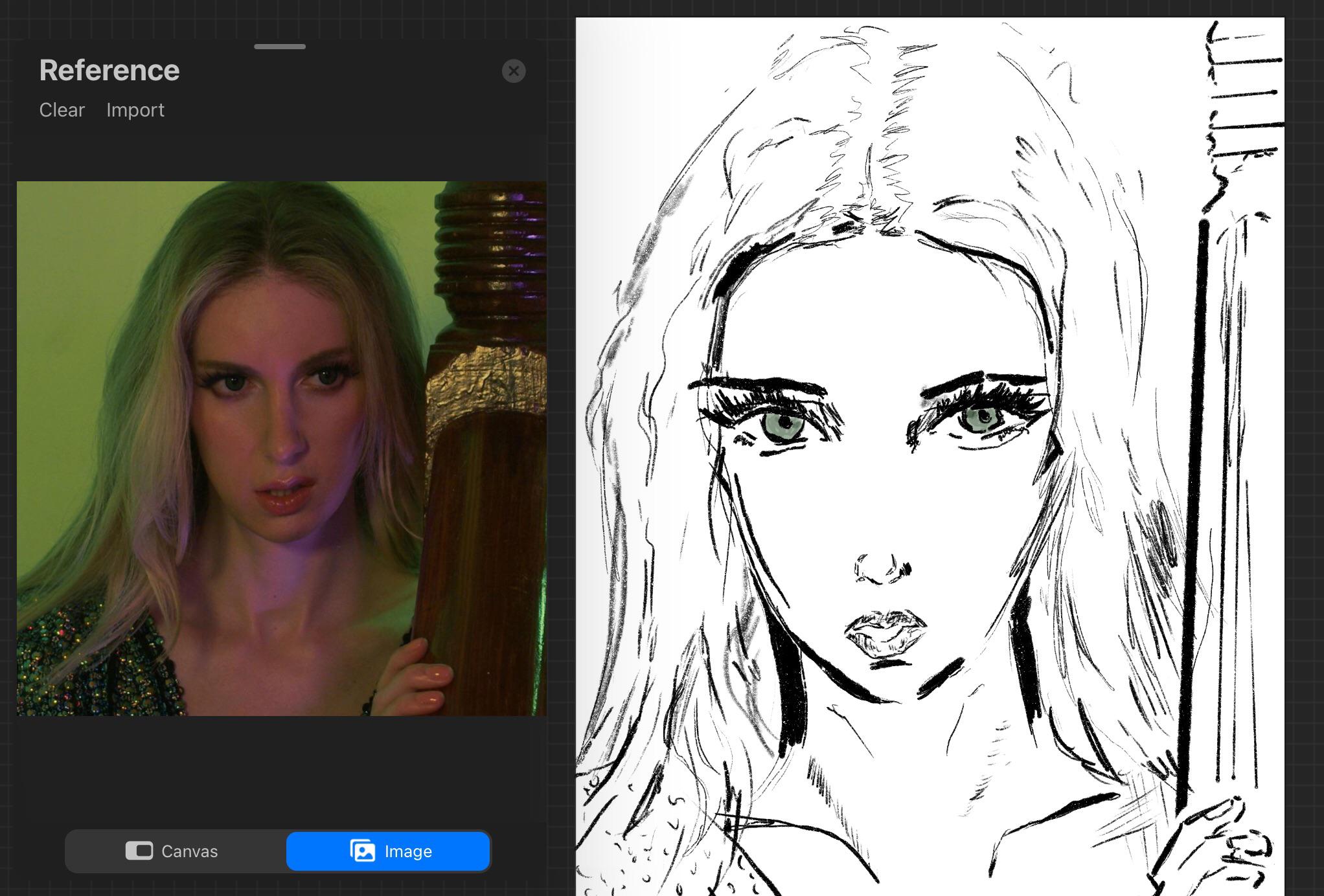Viewport: 1324px width, 896px height.
Task: Select the rectangle icon on the Canvas tab
Action: (140, 851)
